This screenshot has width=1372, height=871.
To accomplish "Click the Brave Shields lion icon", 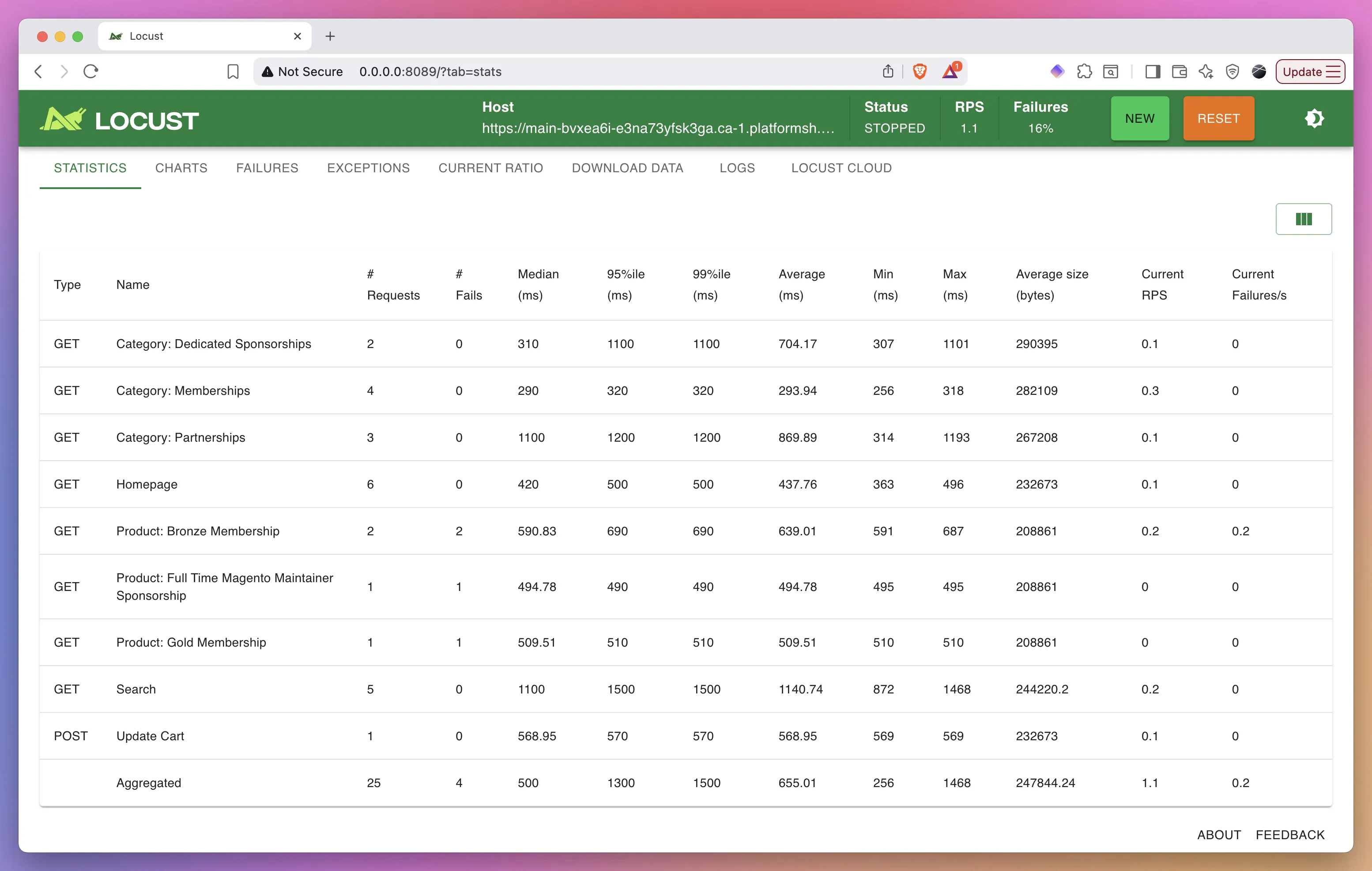I will [x=919, y=71].
